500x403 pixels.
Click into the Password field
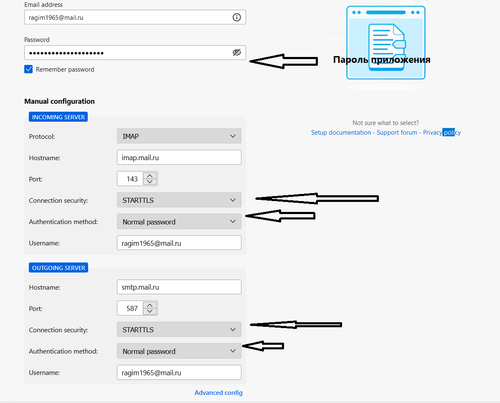[x=135, y=53]
